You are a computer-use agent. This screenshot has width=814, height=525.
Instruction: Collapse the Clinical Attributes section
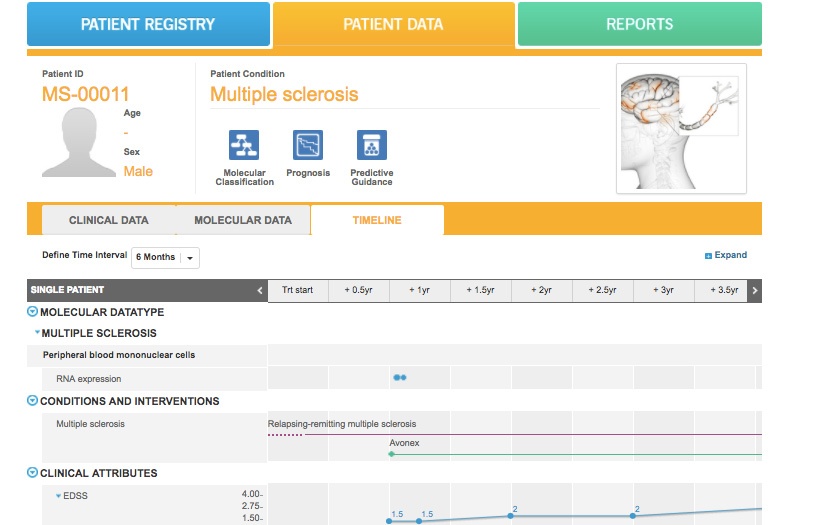32,473
